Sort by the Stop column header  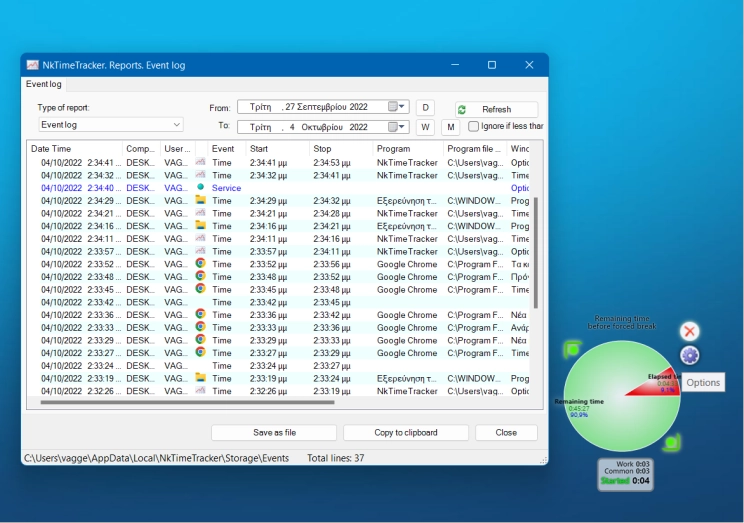click(341, 149)
